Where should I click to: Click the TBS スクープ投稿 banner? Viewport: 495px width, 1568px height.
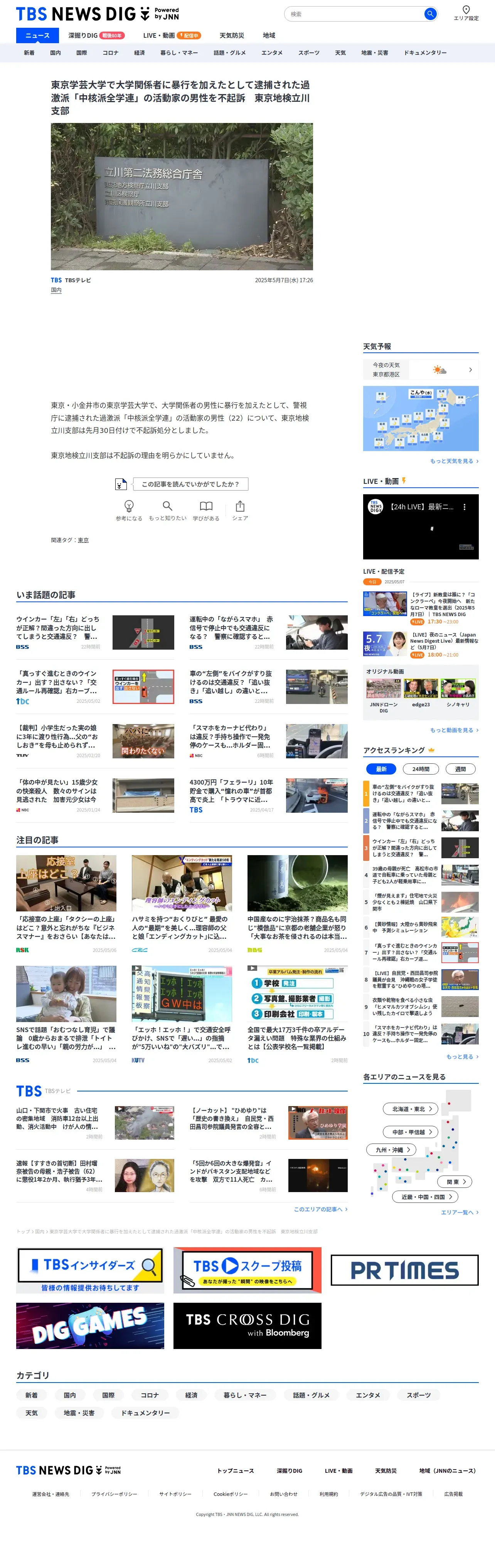point(247,1270)
